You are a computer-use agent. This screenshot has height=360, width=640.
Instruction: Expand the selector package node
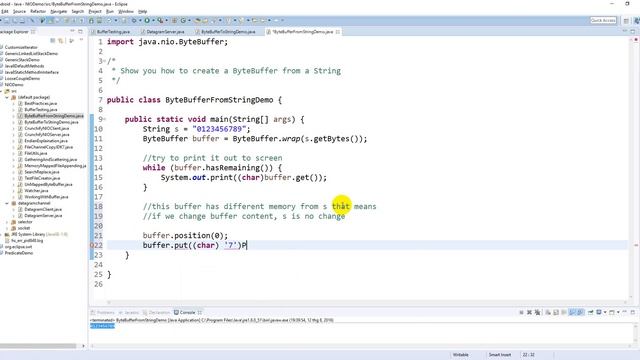pyautogui.click(x=7, y=222)
